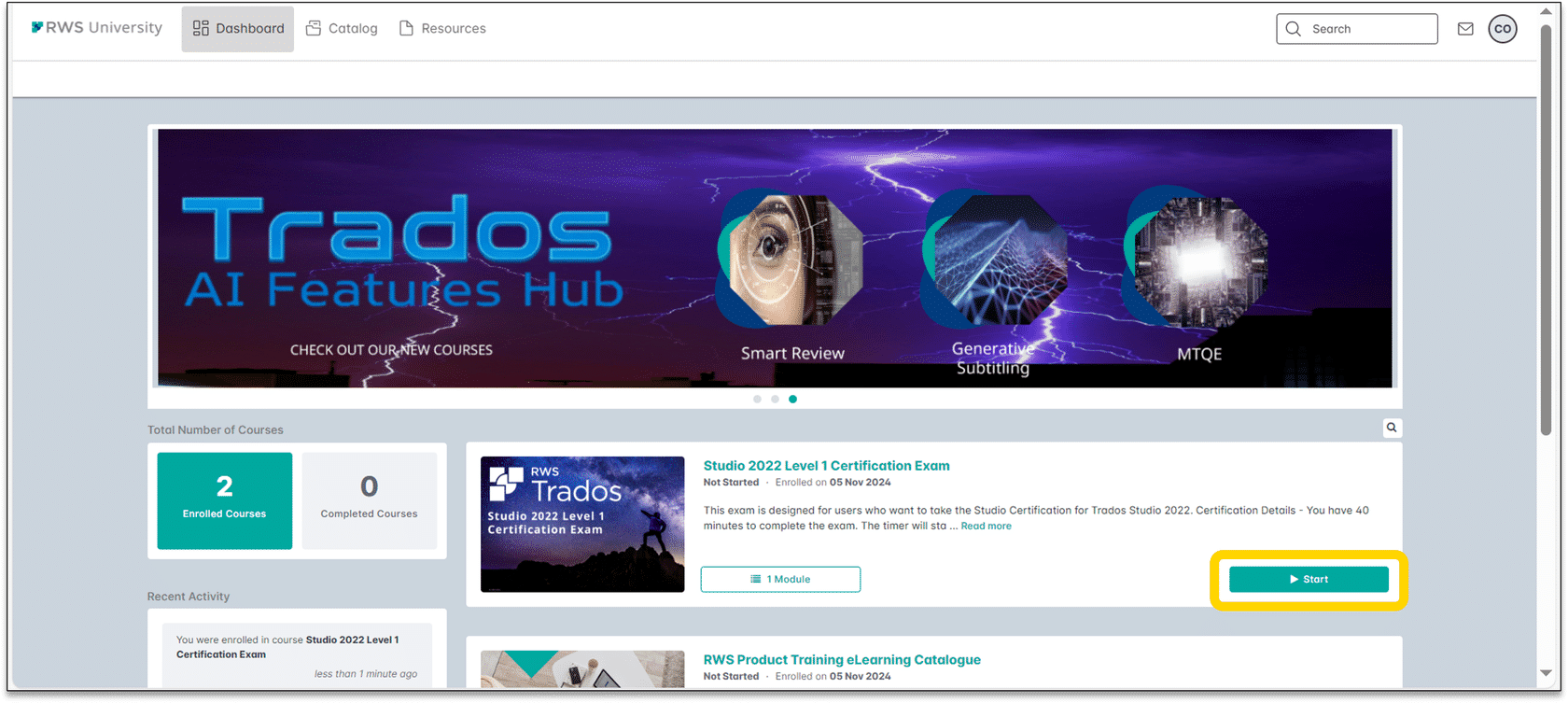The image size is (1568, 703).
Task: Select the first banner carousel dot
Action: [x=757, y=400]
